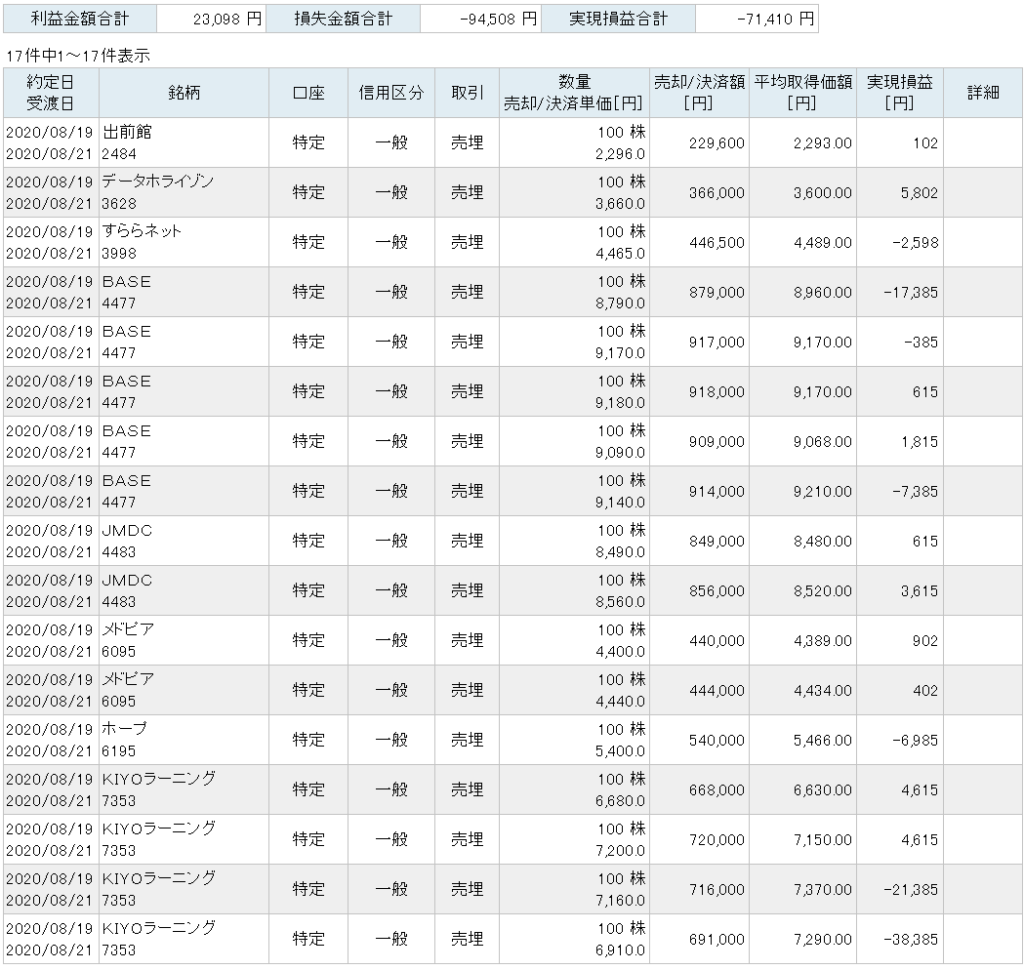This screenshot has width=1024, height=970.
Task: Click the 720,000 KIYOラーニング settlement amount
Action: click(716, 839)
